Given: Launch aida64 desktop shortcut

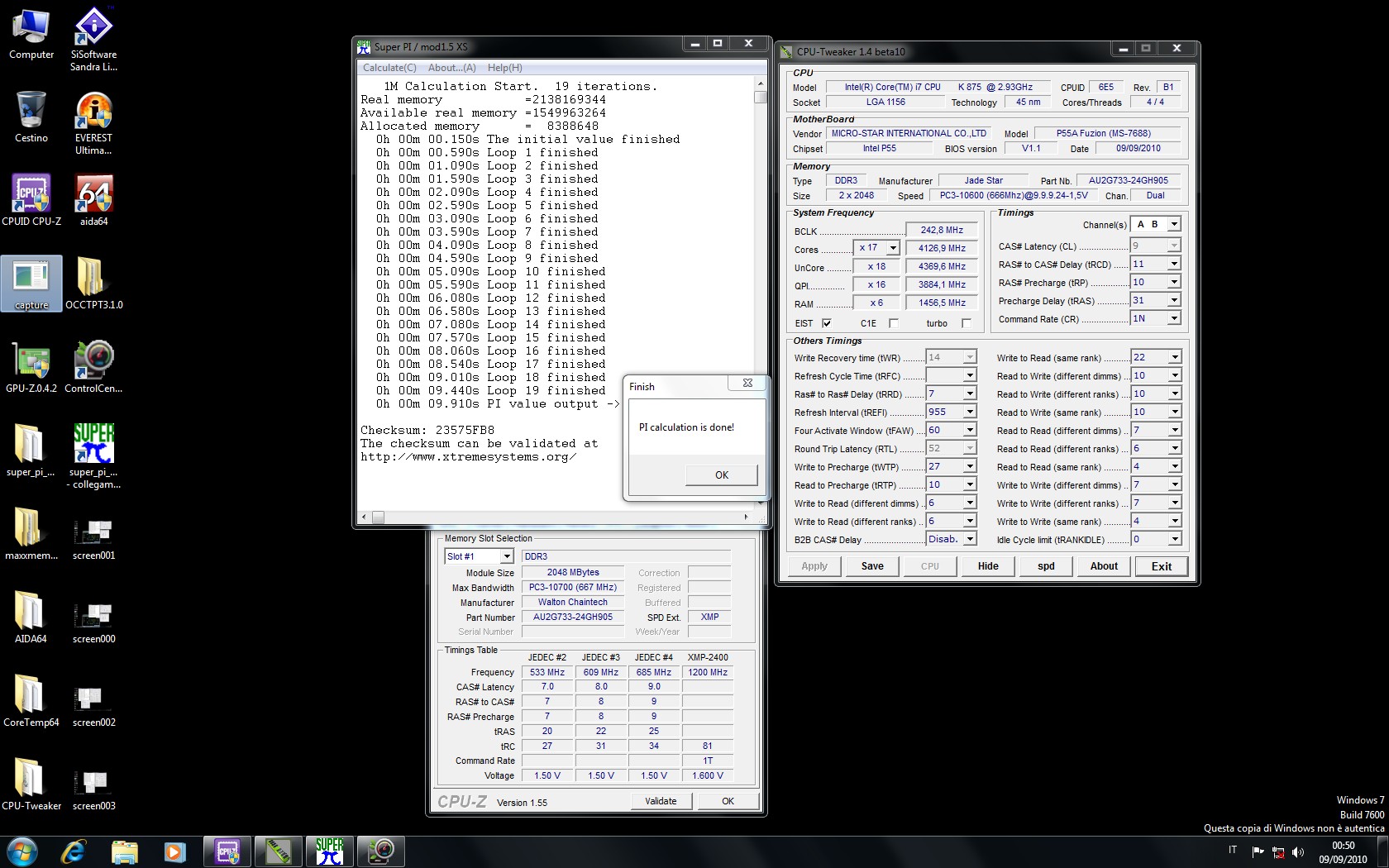Looking at the screenshot, I should (93, 200).
